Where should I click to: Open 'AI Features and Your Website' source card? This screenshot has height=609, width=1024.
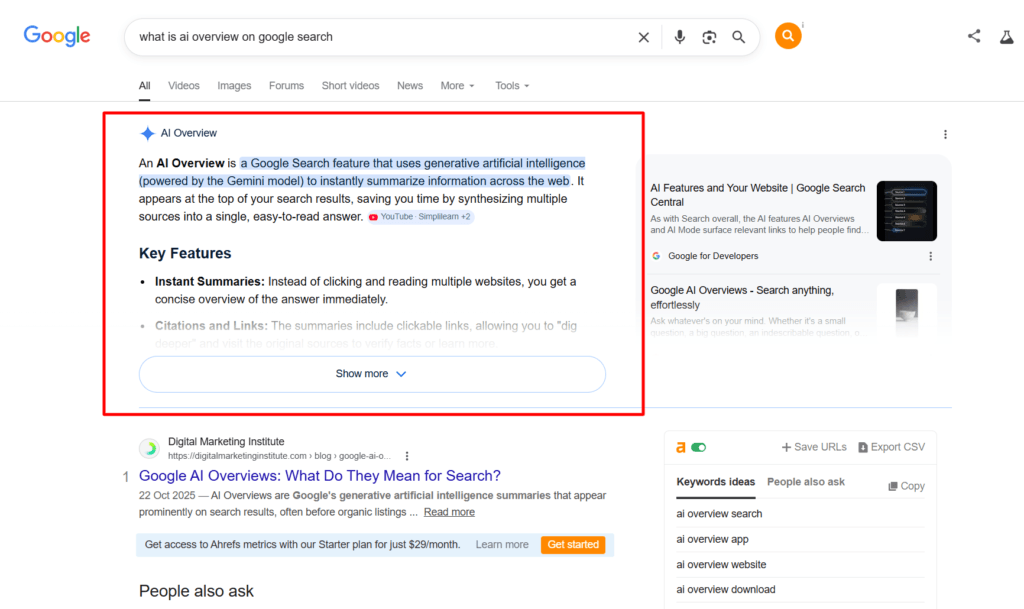pyautogui.click(x=758, y=195)
